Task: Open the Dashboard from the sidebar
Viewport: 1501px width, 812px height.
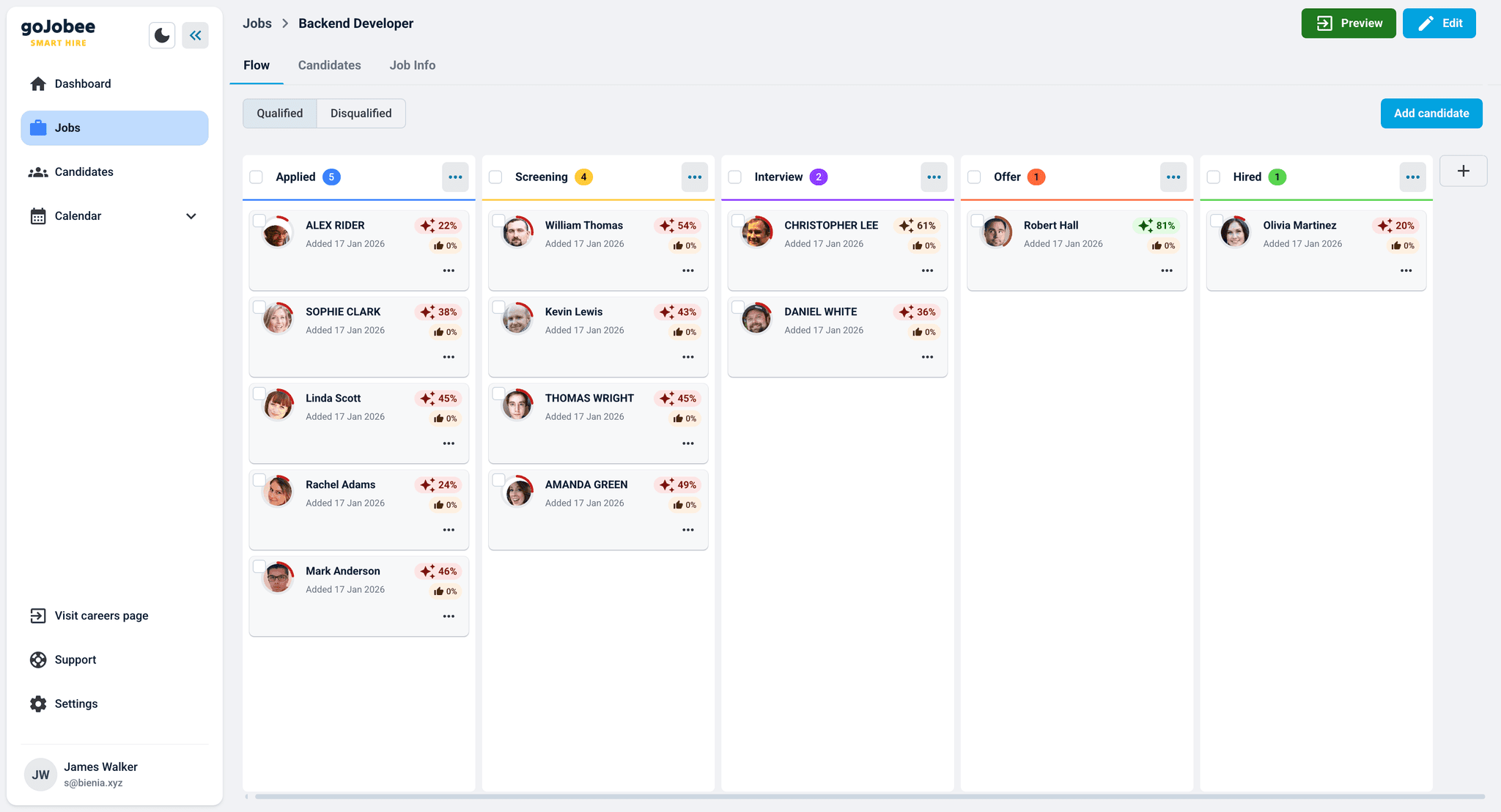Action: pos(83,84)
